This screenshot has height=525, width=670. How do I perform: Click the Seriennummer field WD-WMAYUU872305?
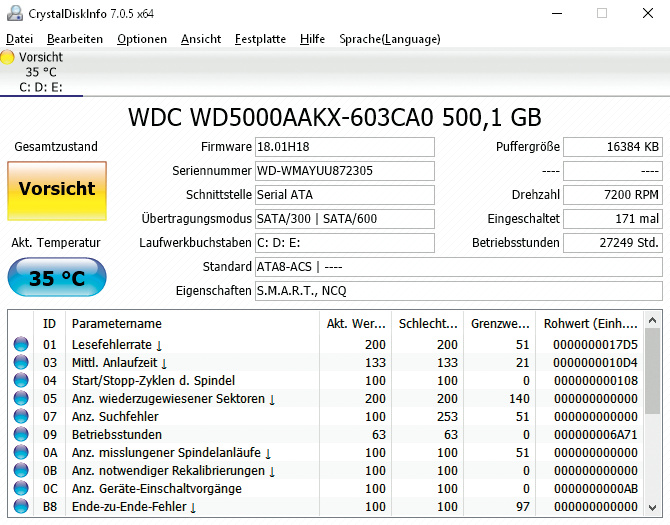(x=345, y=171)
